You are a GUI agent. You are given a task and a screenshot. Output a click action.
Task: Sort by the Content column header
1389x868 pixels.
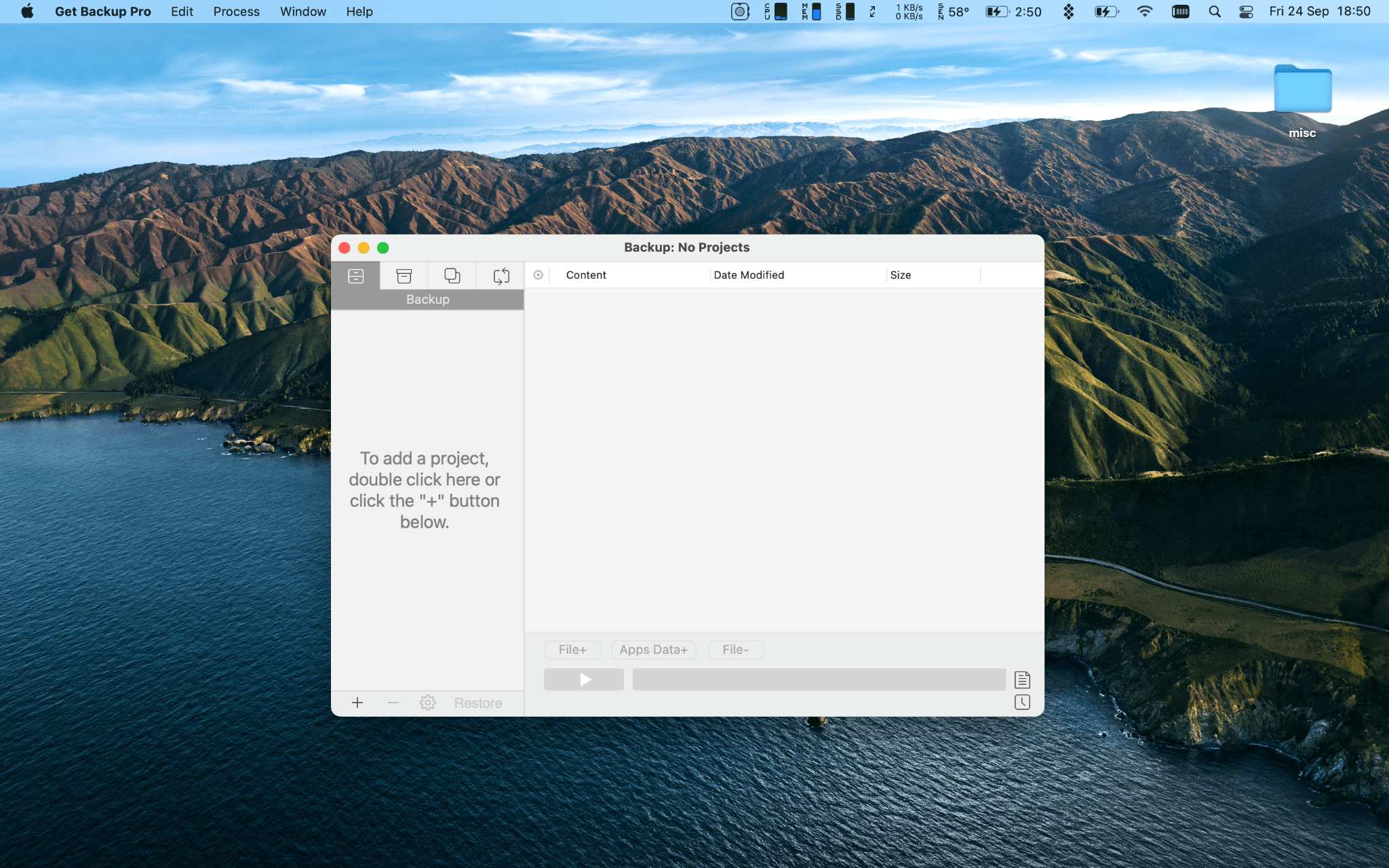point(586,275)
